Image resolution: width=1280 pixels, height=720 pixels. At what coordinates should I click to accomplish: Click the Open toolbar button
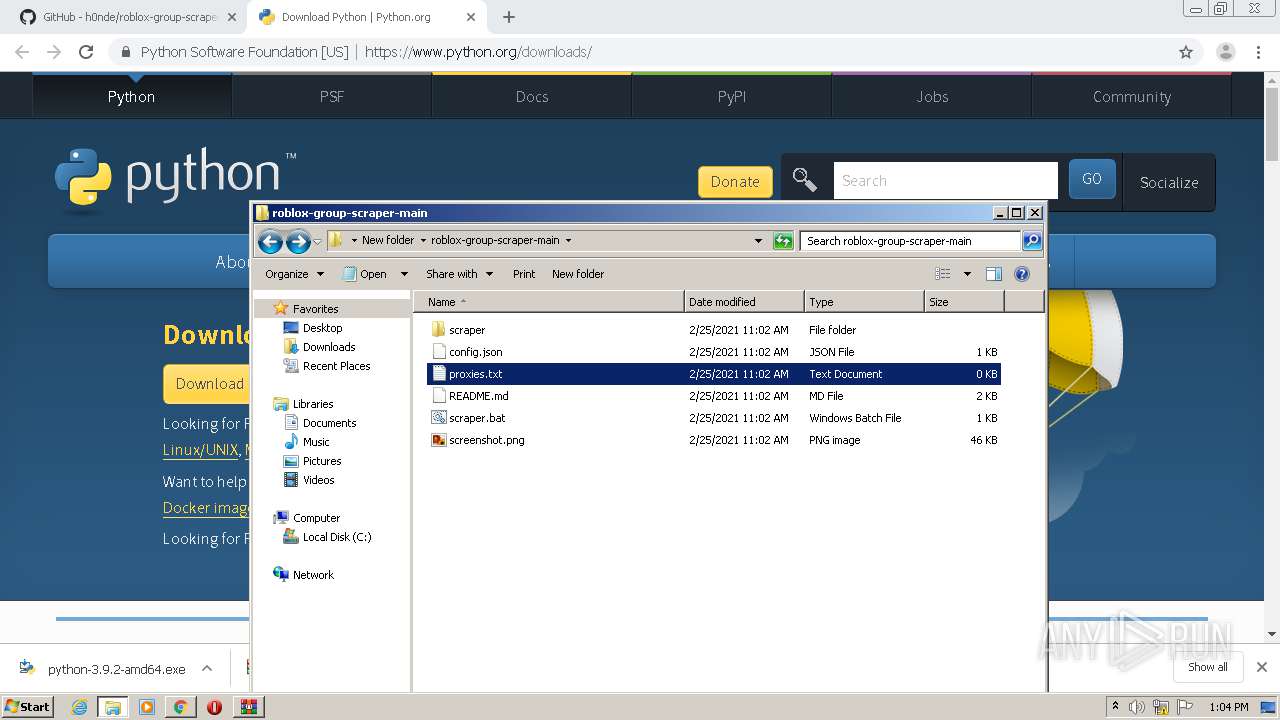365,274
